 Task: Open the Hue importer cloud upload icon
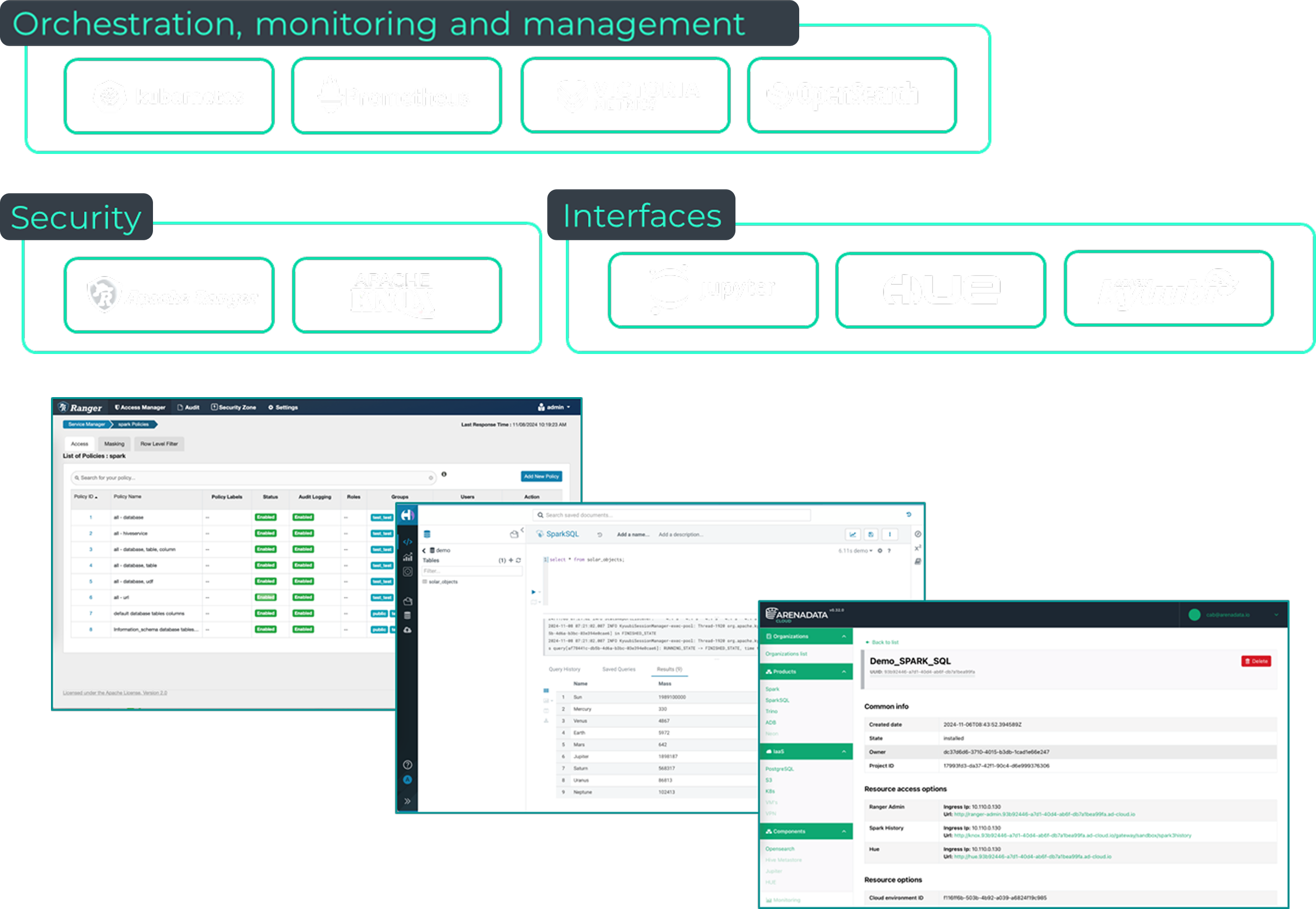pos(408,630)
